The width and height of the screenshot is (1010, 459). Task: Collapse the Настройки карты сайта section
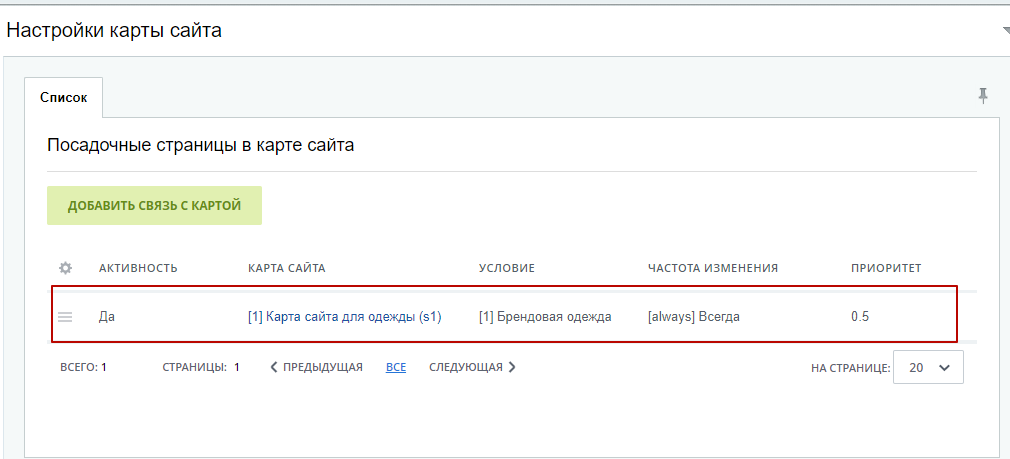(x=1005, y=31)
